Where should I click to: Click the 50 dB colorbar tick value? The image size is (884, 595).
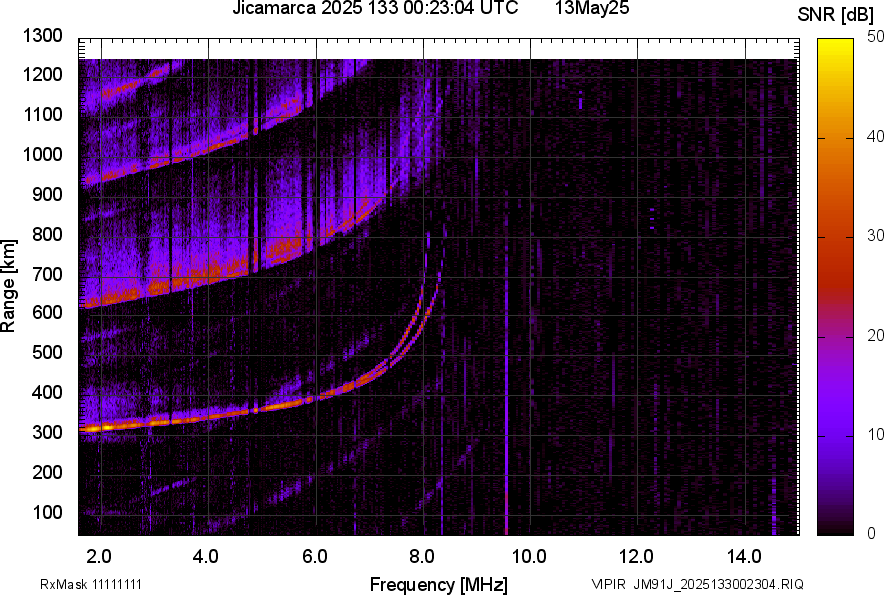[875, 37]
